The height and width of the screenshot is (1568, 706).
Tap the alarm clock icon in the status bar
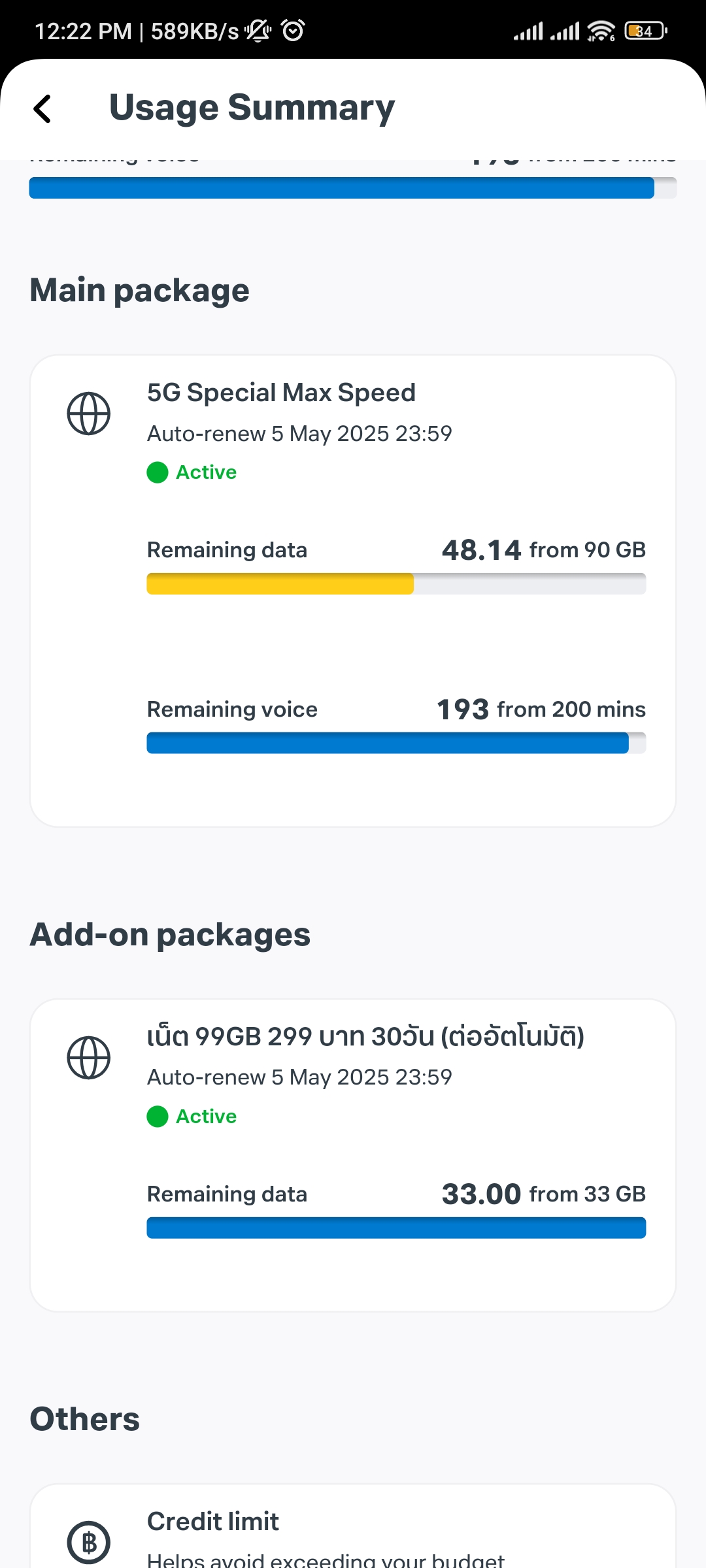(x=293, y=31)
